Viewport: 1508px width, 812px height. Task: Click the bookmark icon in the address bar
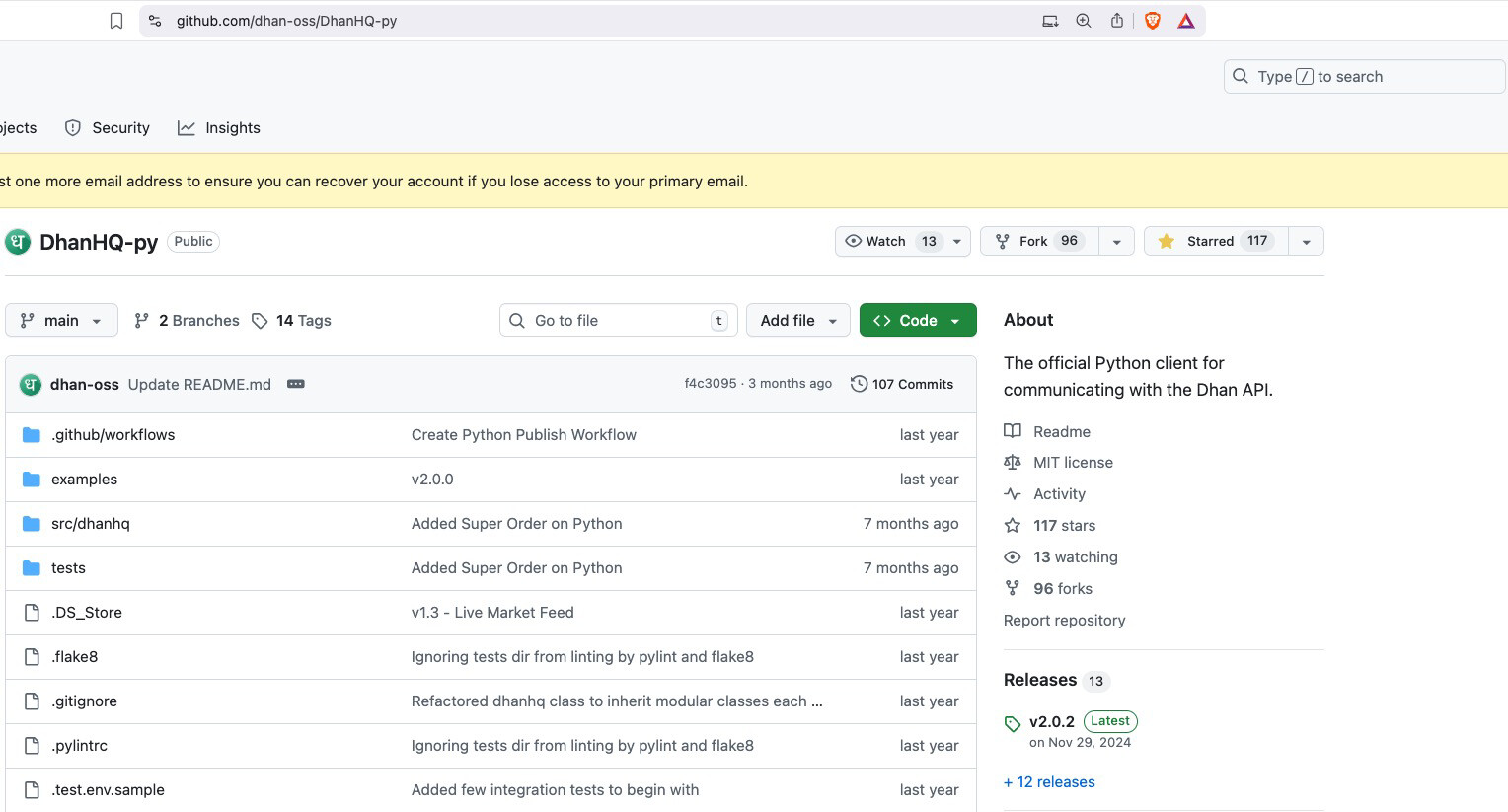click(x=116, y=21)
